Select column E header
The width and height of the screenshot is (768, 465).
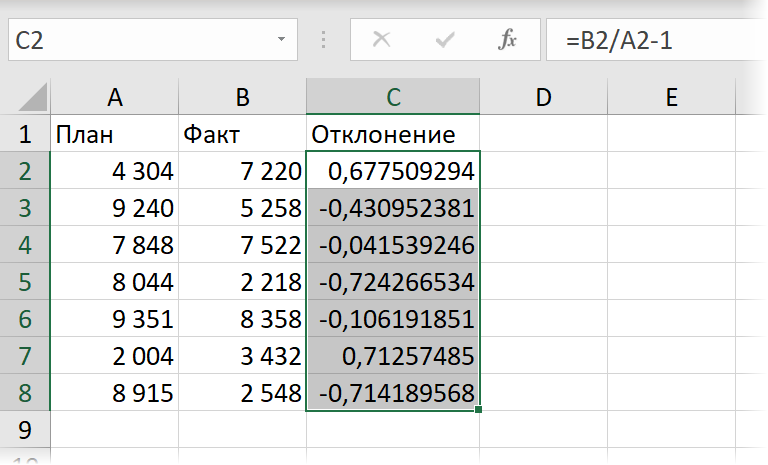(671, 97)
